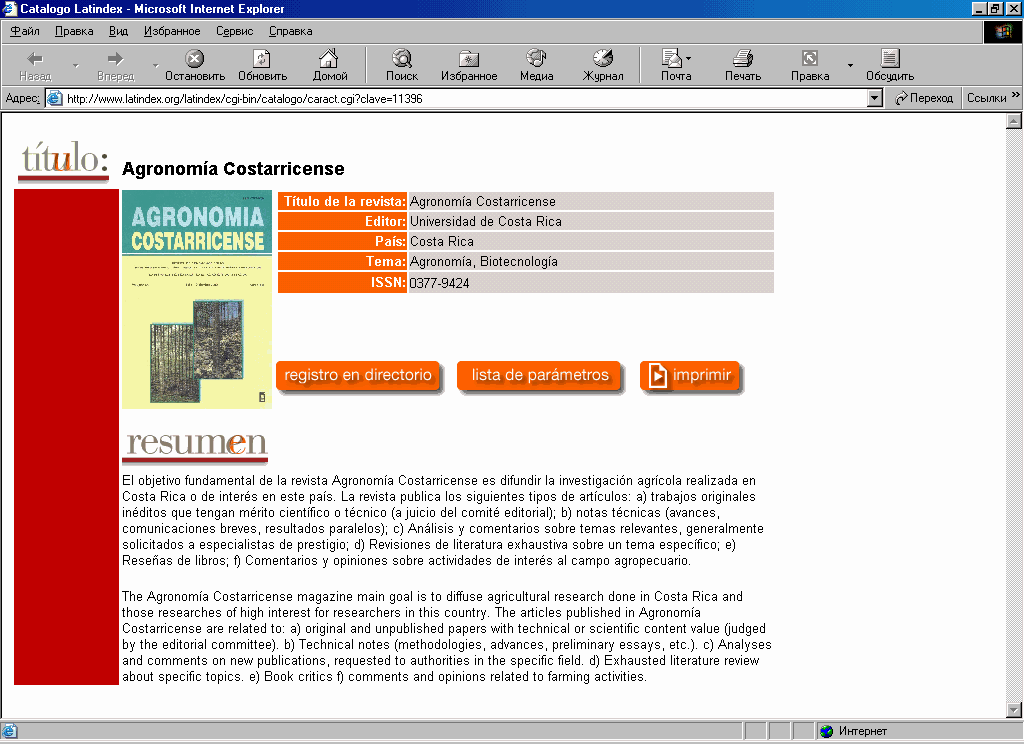Image resolution: width=1024 pixels, height=744 pixels.
Task: Open the Media (Медиа) toolbar icon
Action: coord(536,60)
